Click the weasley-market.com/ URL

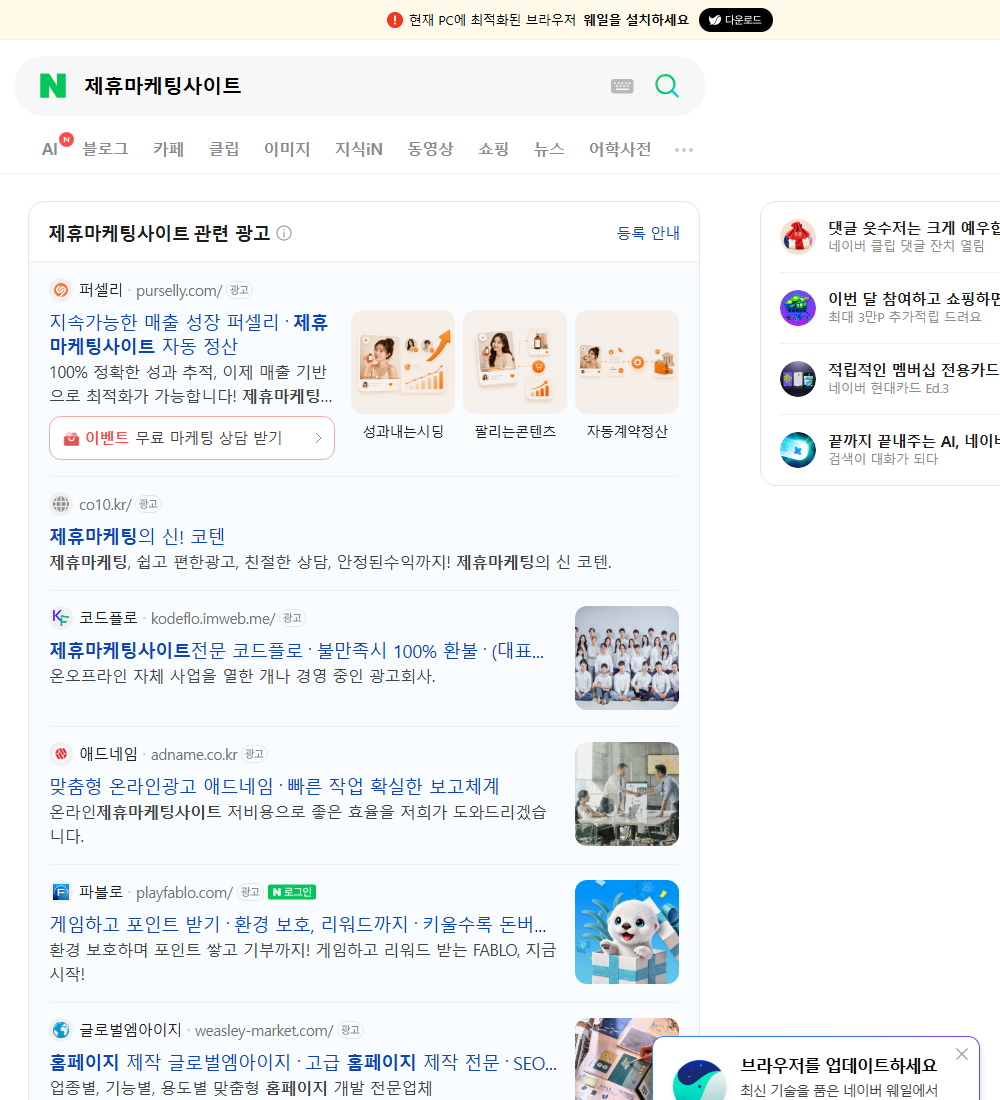[x=264, y=1031]
